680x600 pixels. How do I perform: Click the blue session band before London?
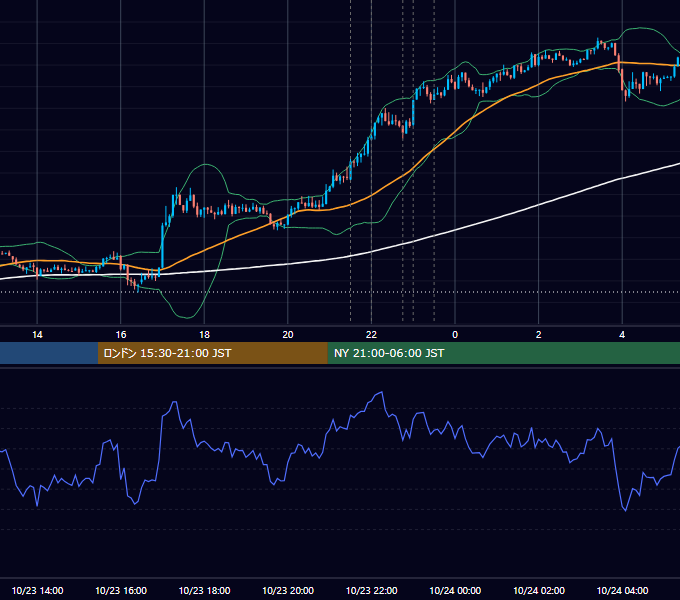click(49, 353)
